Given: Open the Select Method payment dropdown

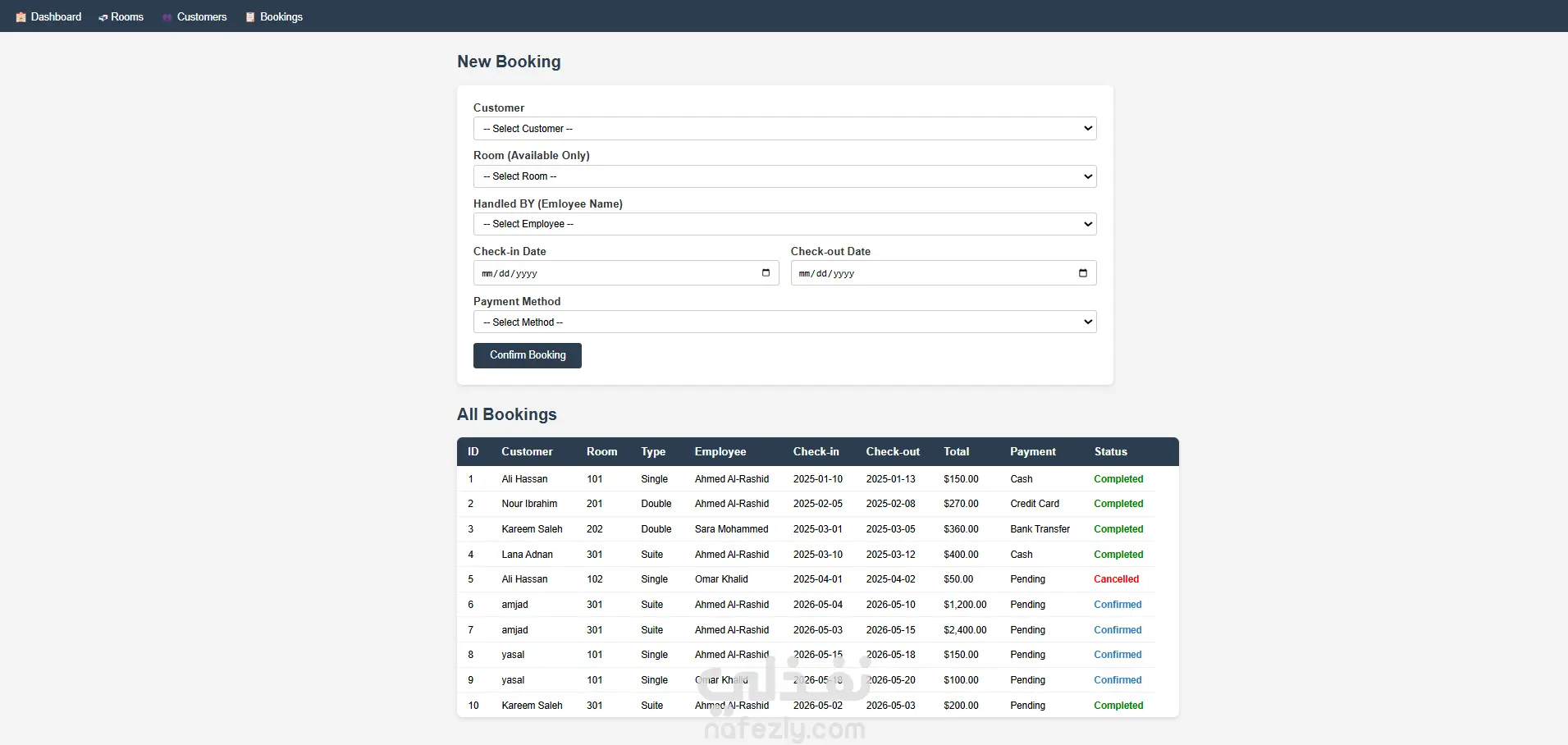Looking at the screenshot, I should click(x=785, y=322).
